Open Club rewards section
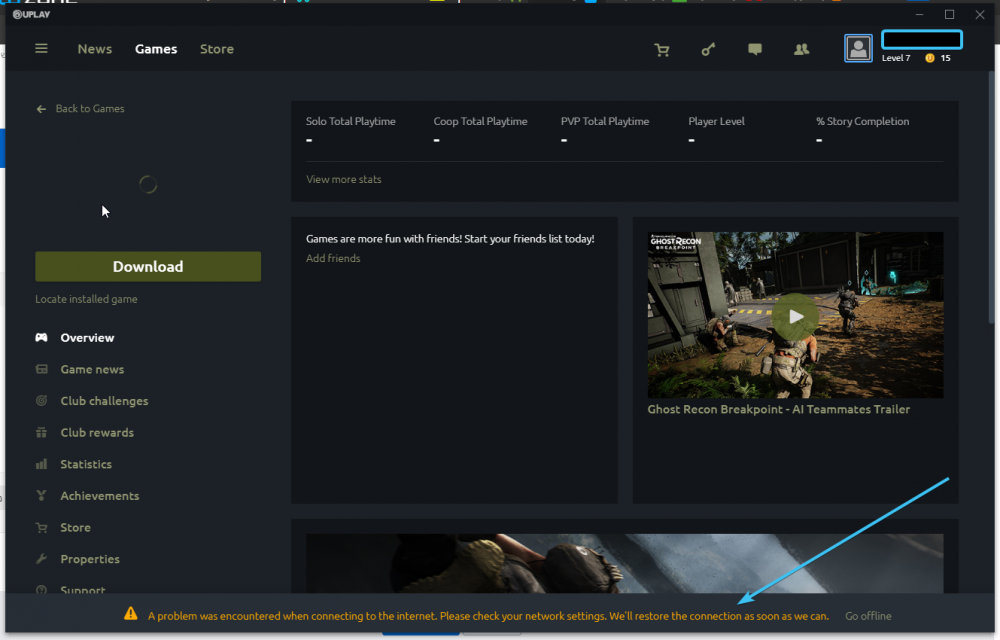 [x=97, y=432]
